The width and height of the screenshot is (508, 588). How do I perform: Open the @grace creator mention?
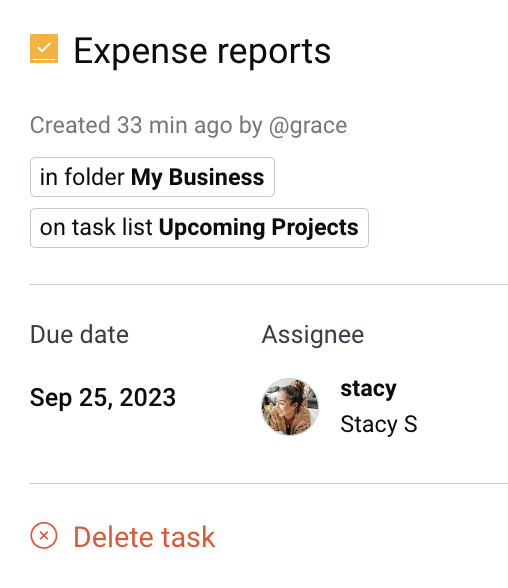[x=308, y=125]
